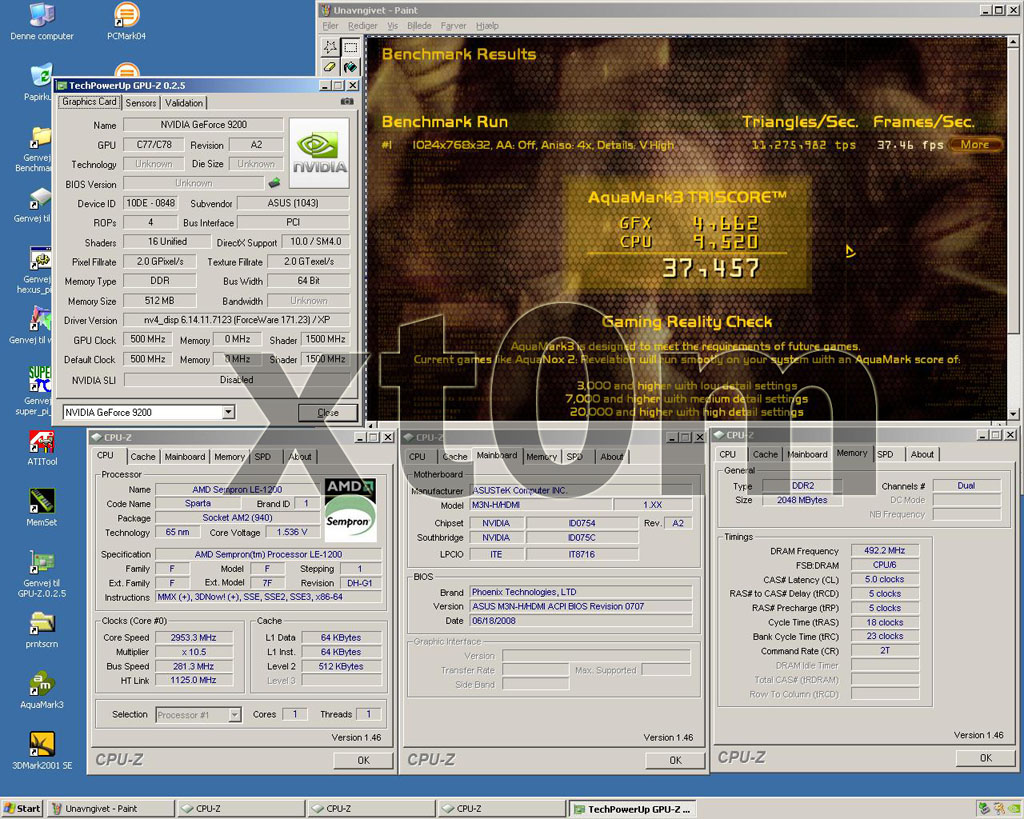Click the Subvendor field ASUS (1043)

[x=293, y=203]
